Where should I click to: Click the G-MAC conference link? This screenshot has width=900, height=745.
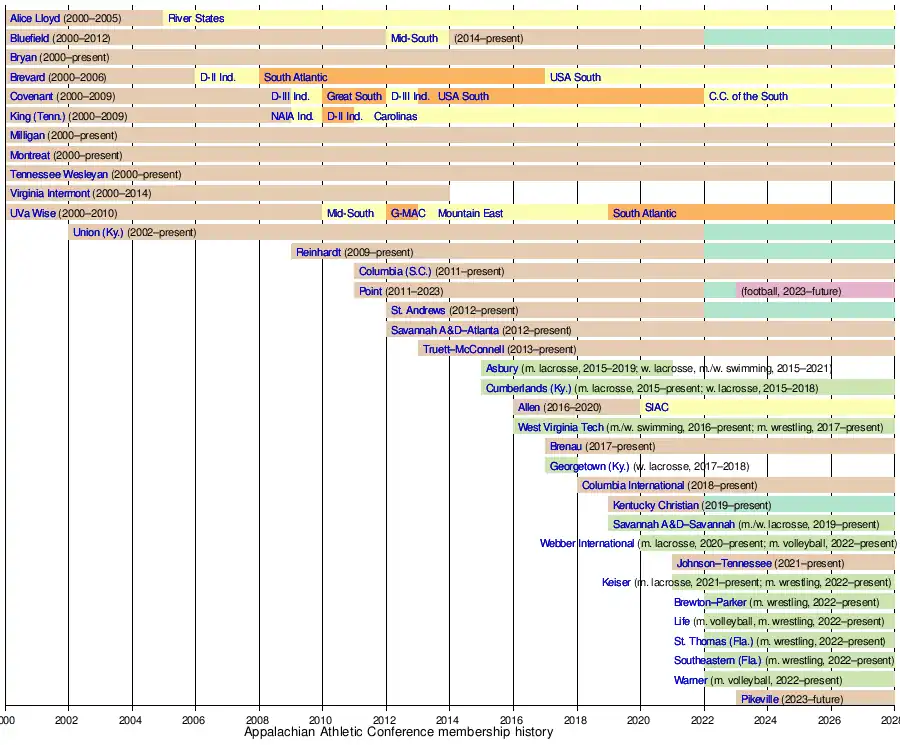[x=408, y=213]
